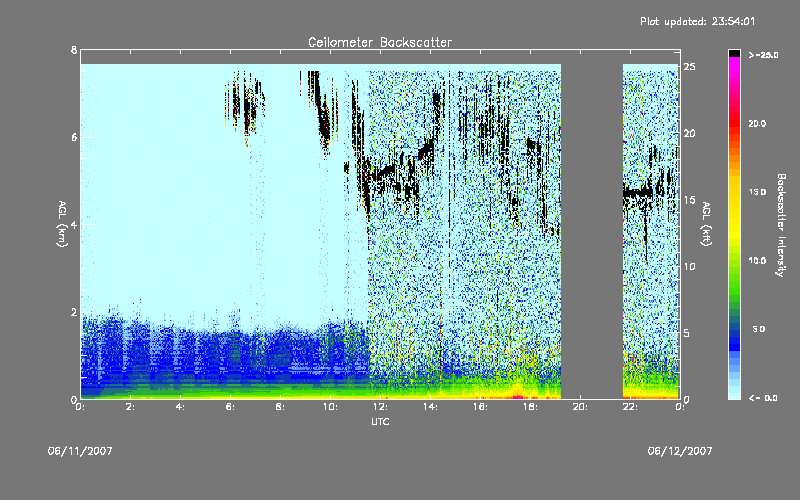Click the end date "06/12/2007"
Viewport: 800px width, 500px height.
pyautogui.click(x=680, y=451)
